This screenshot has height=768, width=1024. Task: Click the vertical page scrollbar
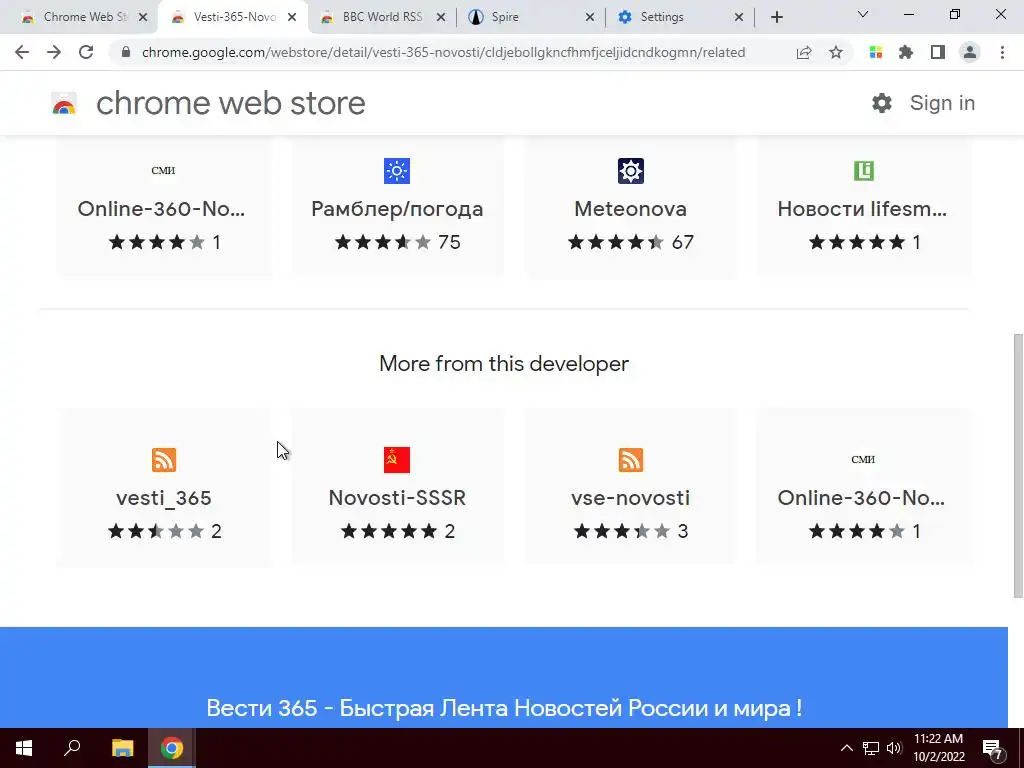[1017, 465]
